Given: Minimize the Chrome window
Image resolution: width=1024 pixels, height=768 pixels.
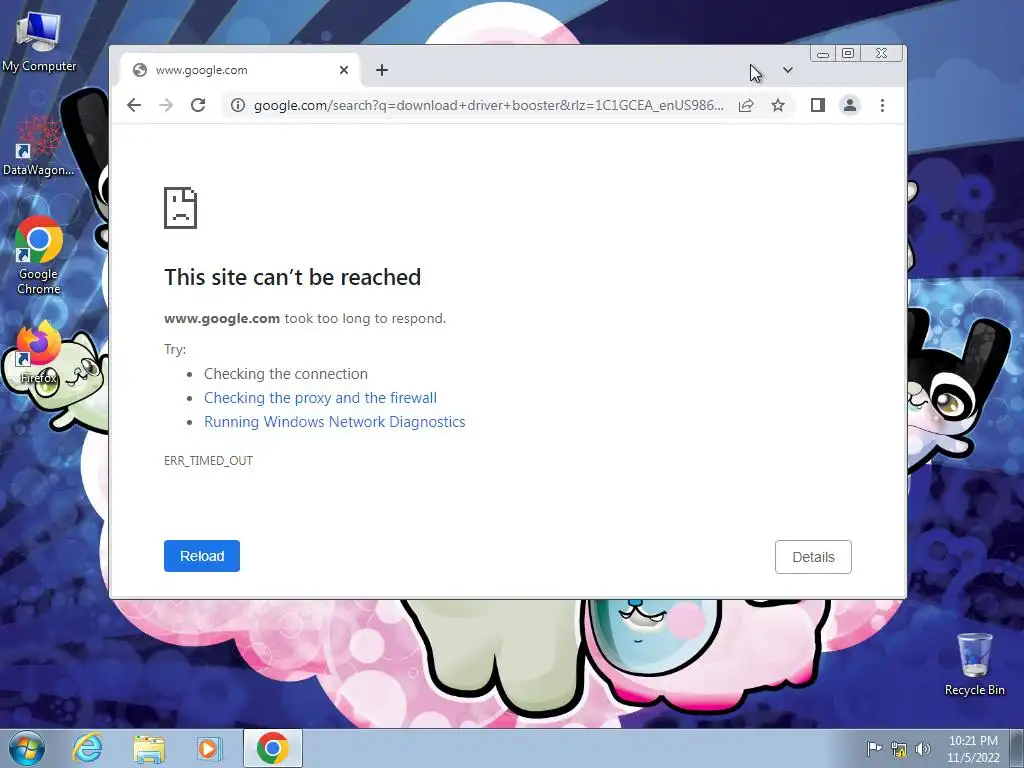Looking at the screenshot, I should pyautogui.click(x=823, y=54).
